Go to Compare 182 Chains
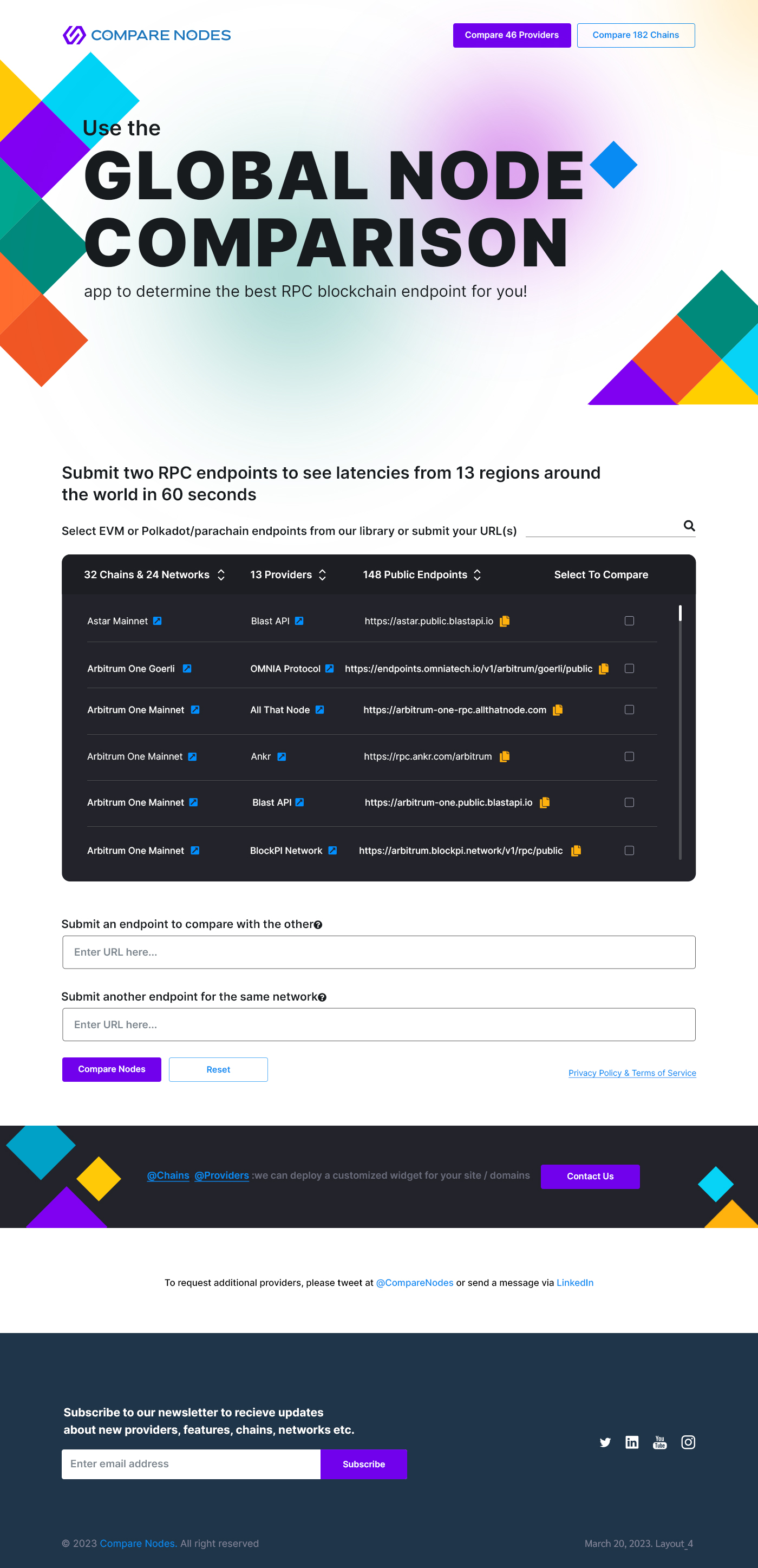This screenshot has height=1568, width=758. point(636,35)
